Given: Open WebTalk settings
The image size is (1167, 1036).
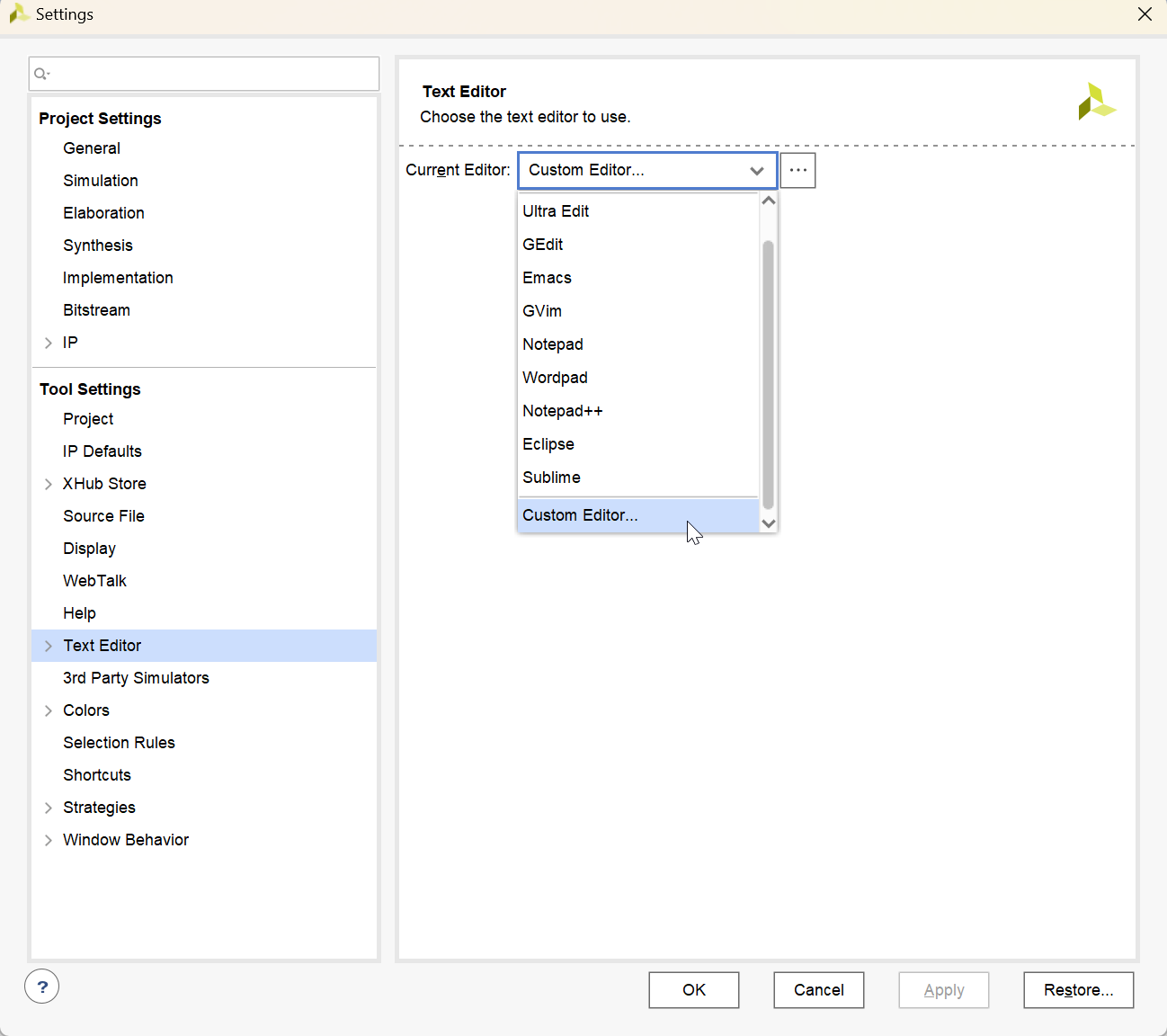Looking at the screenshot, I should pos(94,581).
